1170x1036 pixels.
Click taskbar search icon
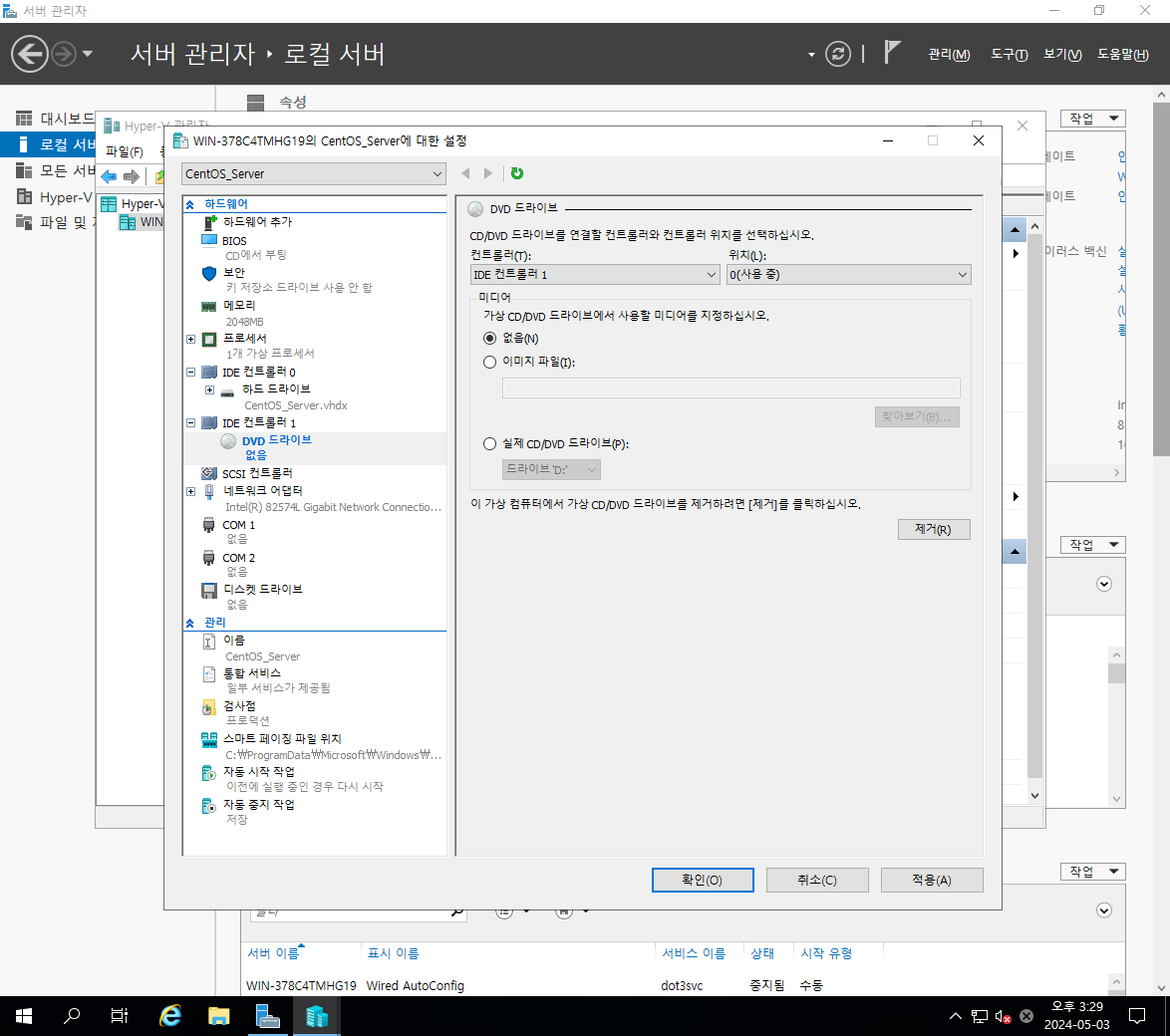(72, 1016)
